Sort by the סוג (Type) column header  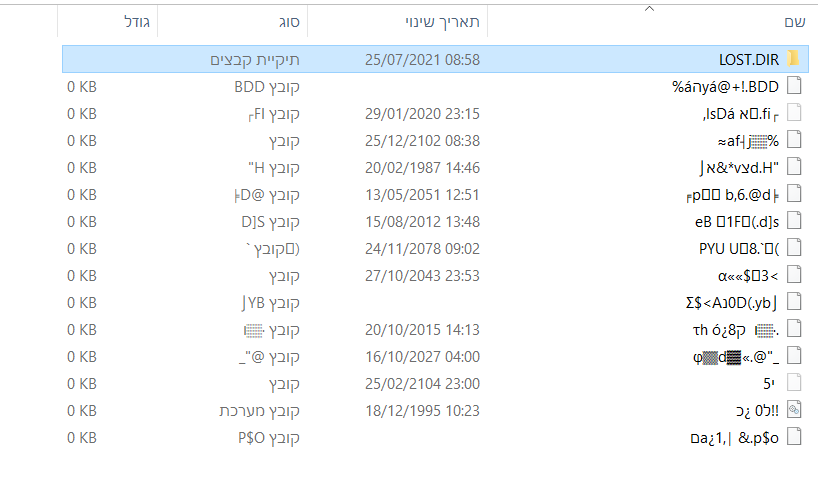(x=289, y=21)
